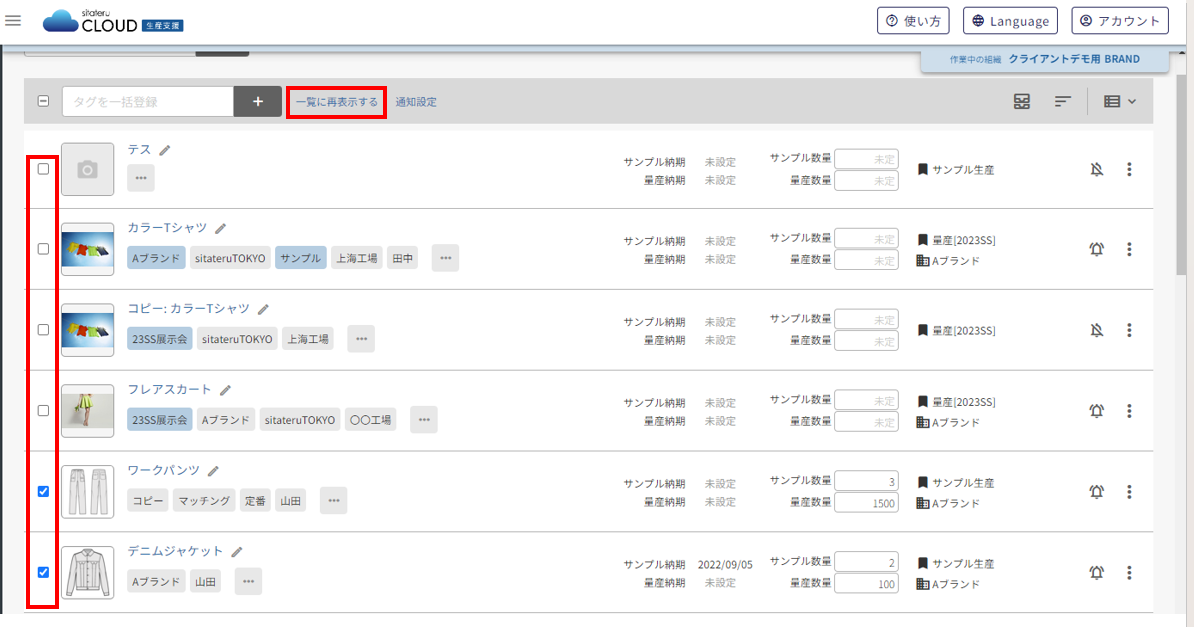Viewport: 1194px width, 627px height.
Task: Edit ワークパンツ 量産数量 field showing 1500
Action: [x=867, y=503]
